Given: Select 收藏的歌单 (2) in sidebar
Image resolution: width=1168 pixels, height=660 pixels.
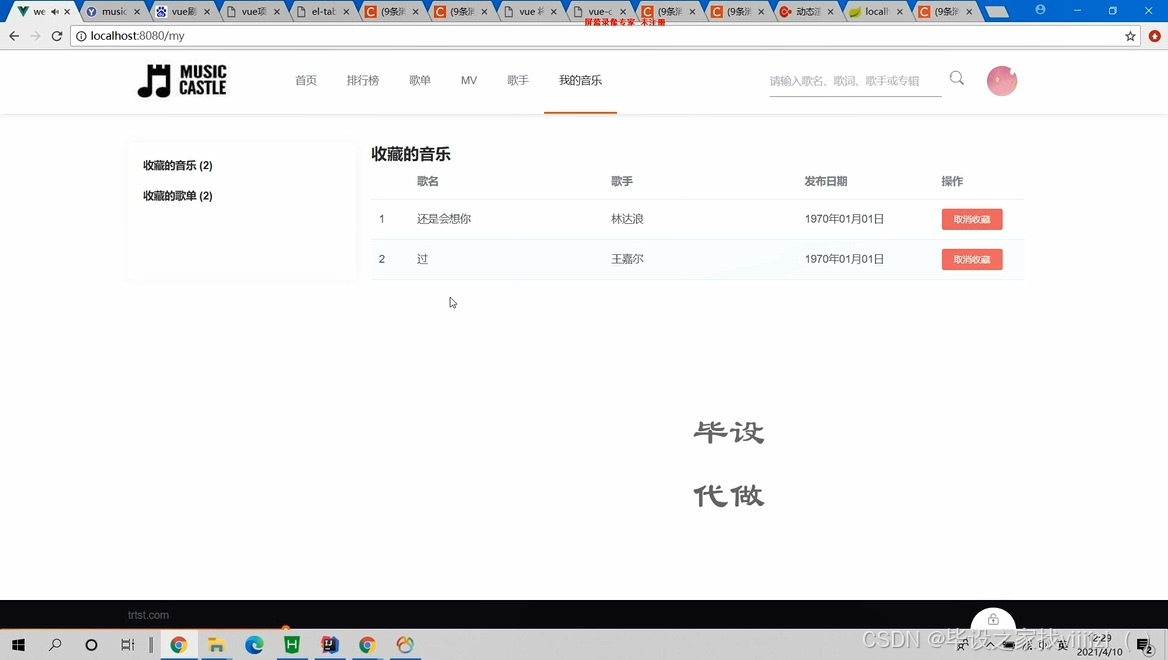Looking at the screenshot, I should click(178, 196).
